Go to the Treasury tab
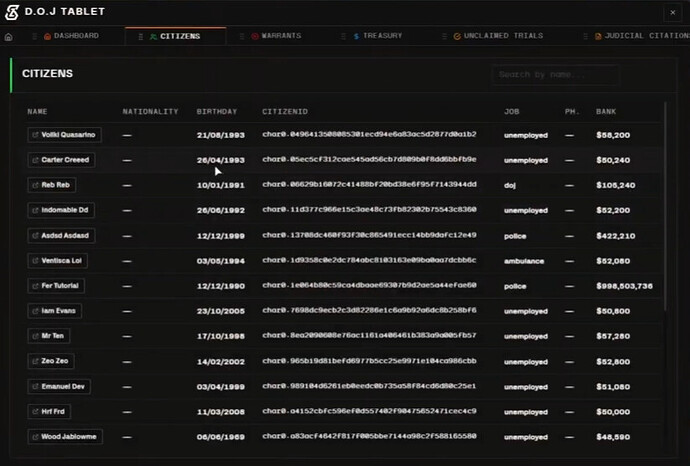This screenshot has height=466, width=690. (x=378, y=36)
